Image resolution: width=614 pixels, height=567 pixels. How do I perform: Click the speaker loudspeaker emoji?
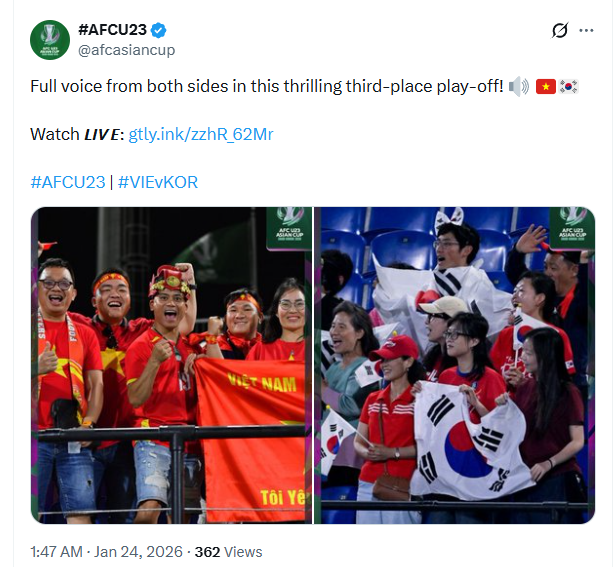pyautogui.click(x=519, y=87)
